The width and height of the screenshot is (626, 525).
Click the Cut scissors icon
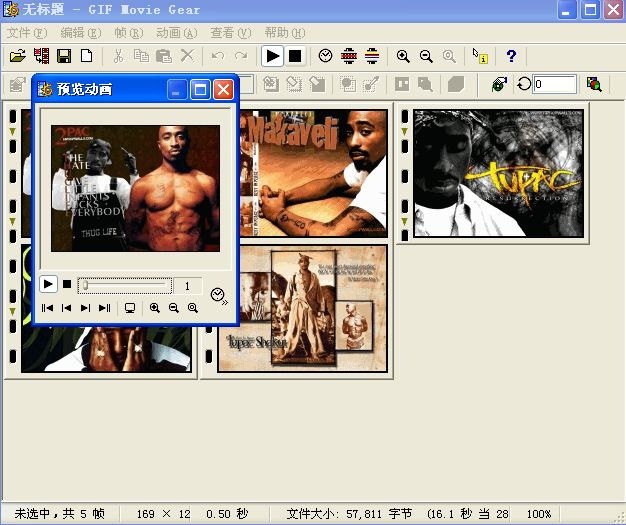click(119, 56)
